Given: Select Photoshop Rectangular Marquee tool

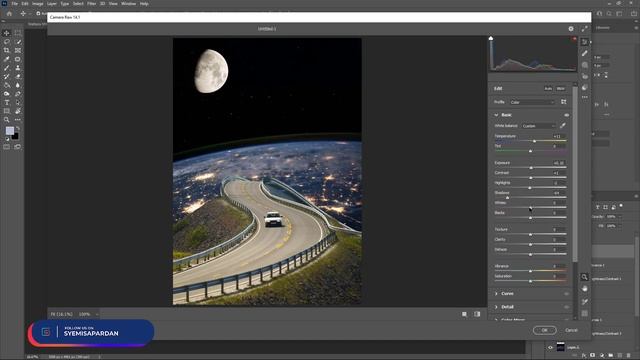Looking at the screenshot, I should pos(18,33).
